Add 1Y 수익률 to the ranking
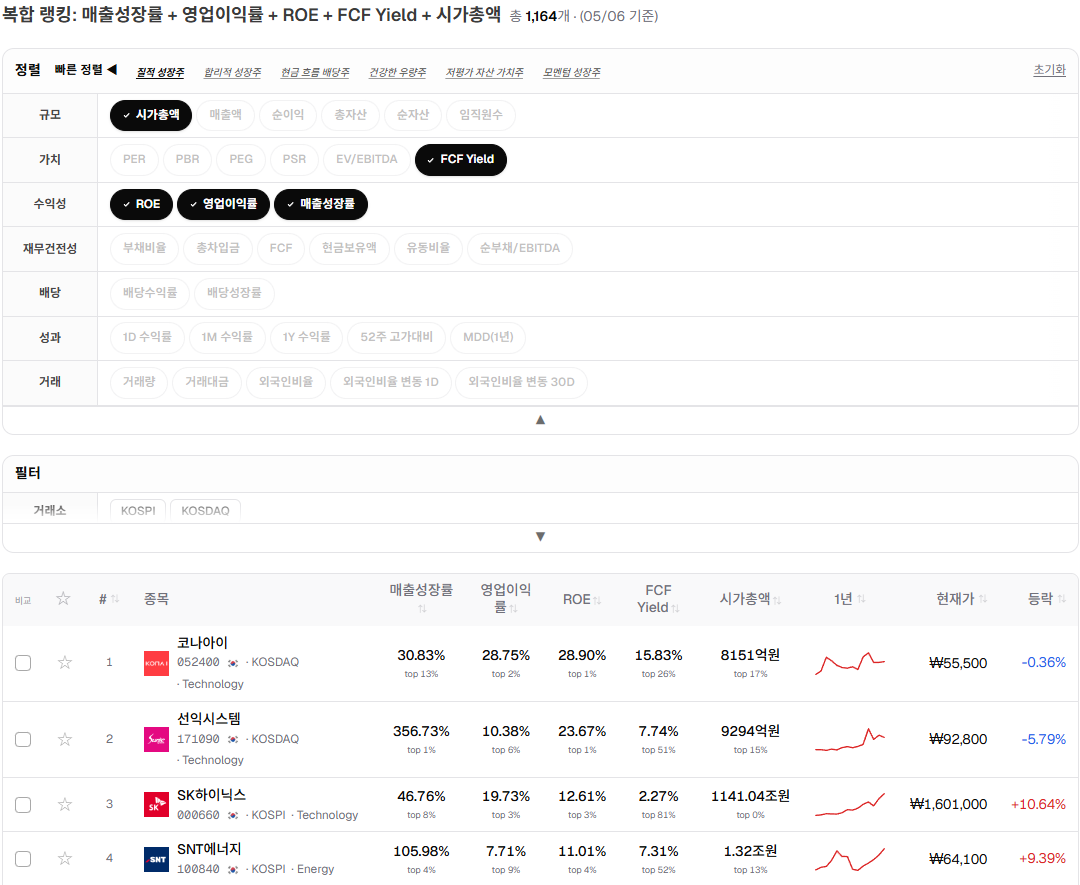 pos(306,337)
